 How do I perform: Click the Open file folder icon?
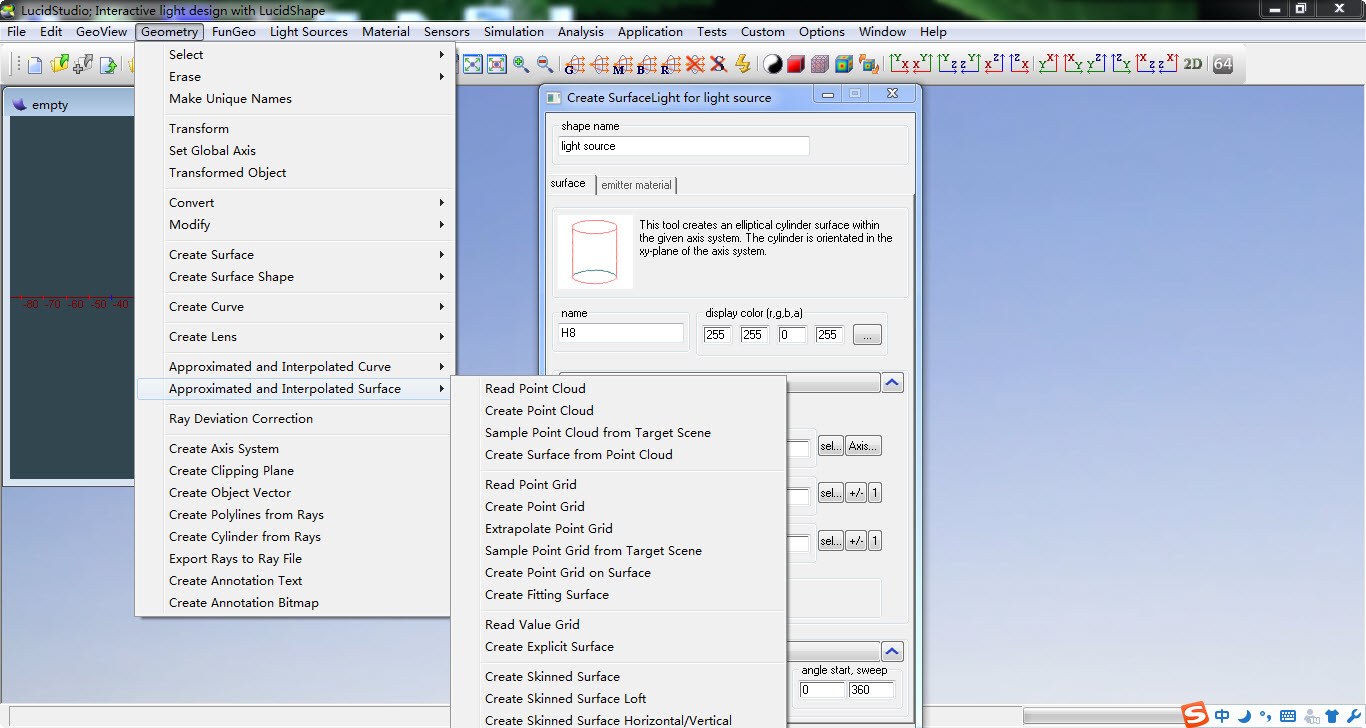pyautogui.click(x=59, y=65)
